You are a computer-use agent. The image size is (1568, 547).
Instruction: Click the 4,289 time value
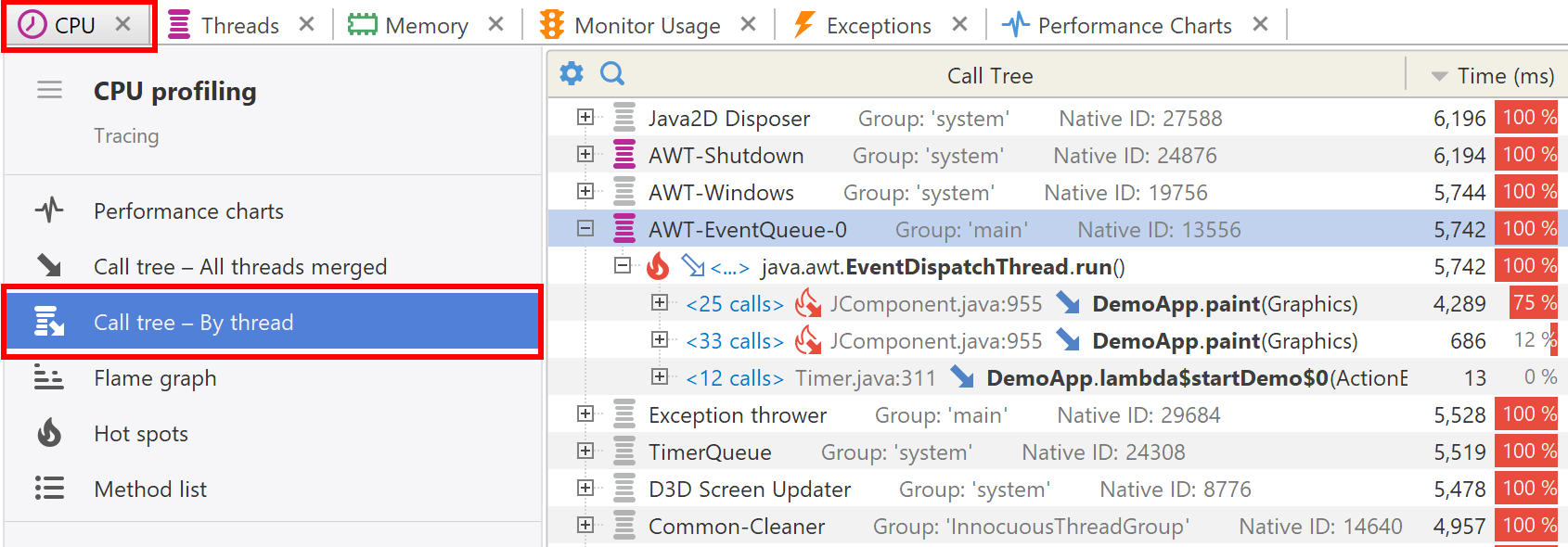point(1459,304)
